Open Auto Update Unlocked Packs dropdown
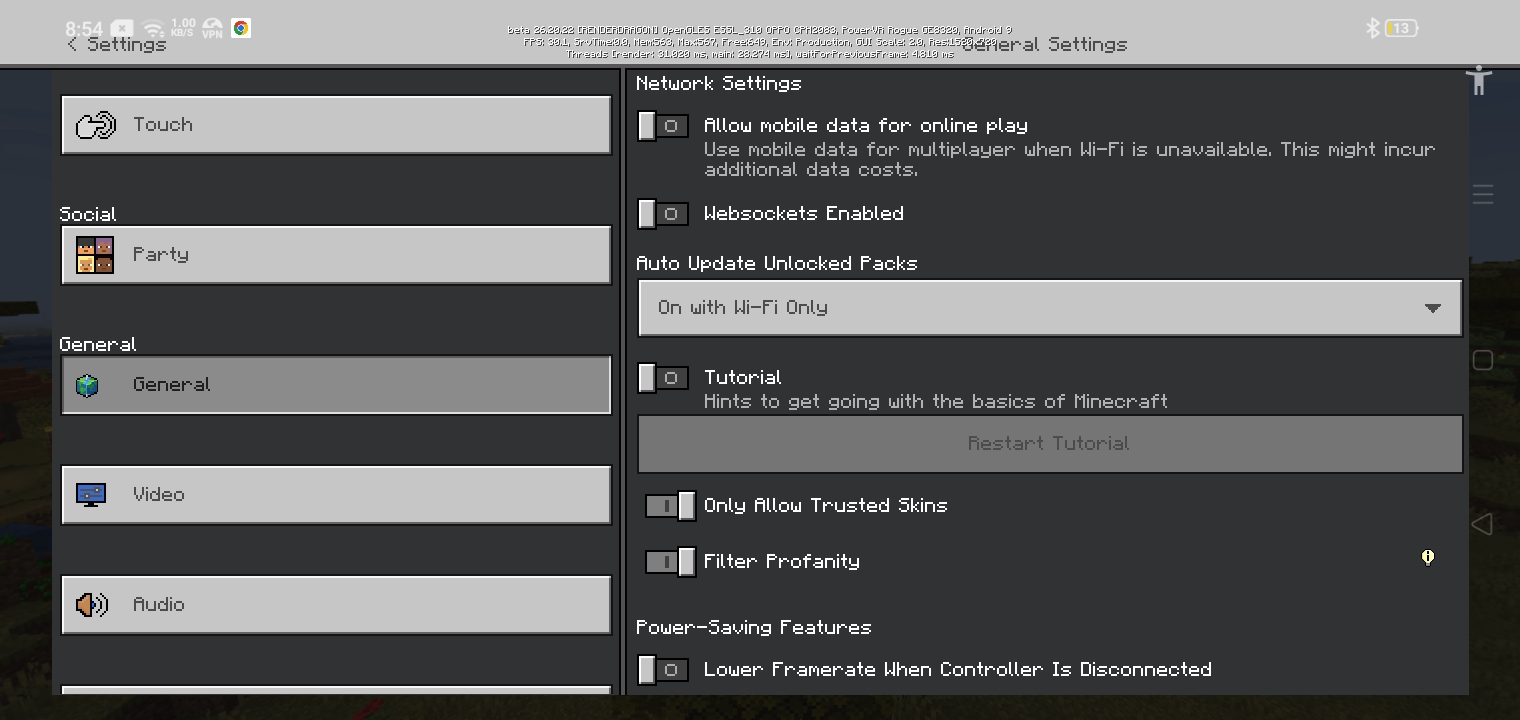 coord(1050,308)
